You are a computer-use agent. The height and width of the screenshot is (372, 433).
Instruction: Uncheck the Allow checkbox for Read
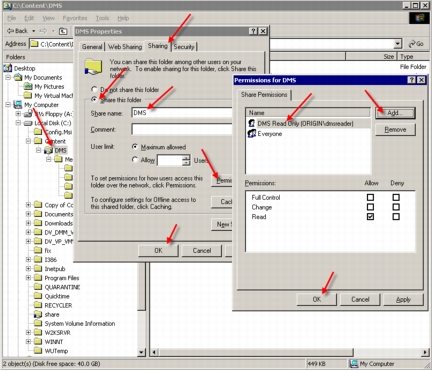click(x=370, y=217)
